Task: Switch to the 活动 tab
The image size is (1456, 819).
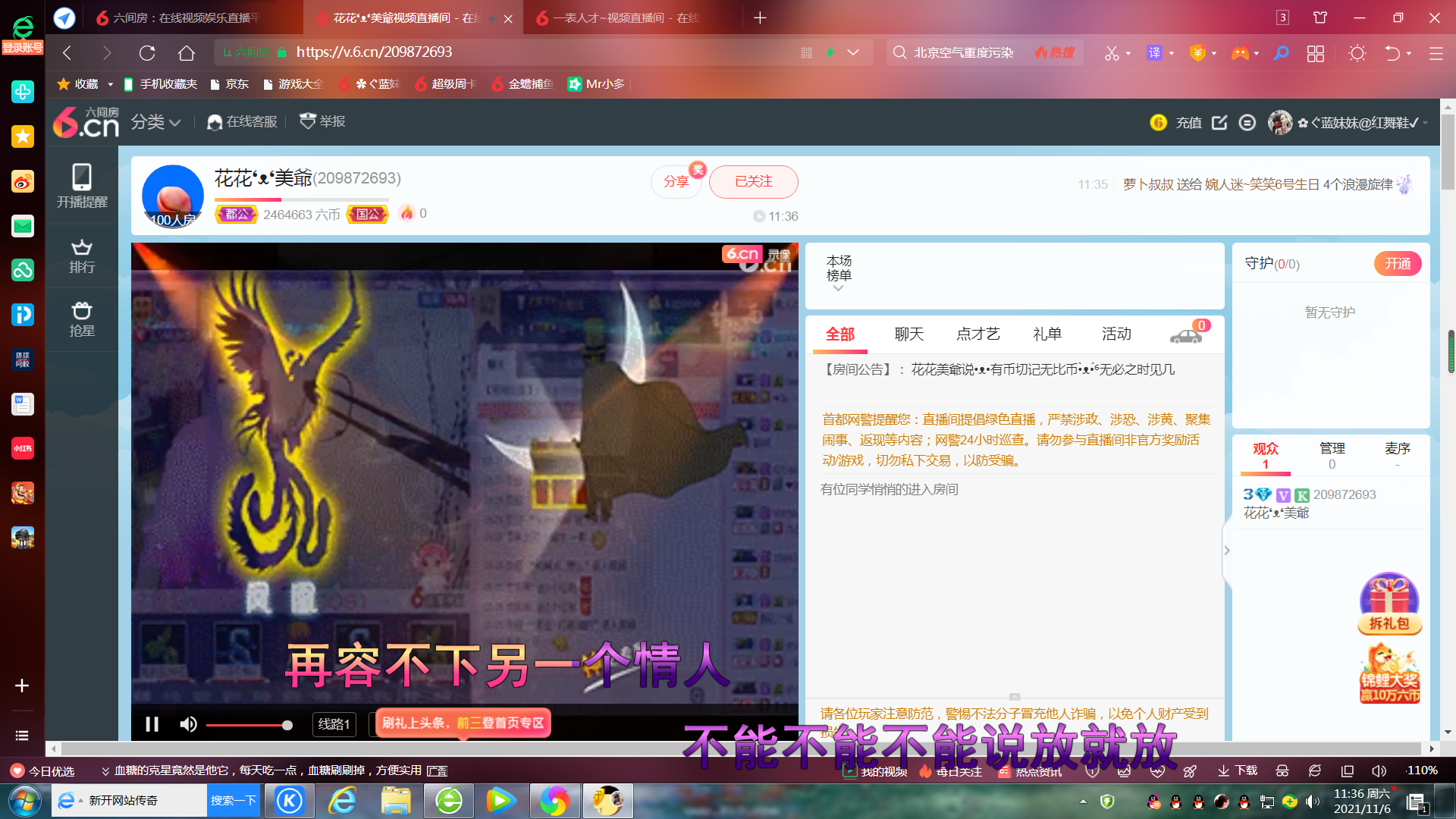Action: [x=1116, y=334]
